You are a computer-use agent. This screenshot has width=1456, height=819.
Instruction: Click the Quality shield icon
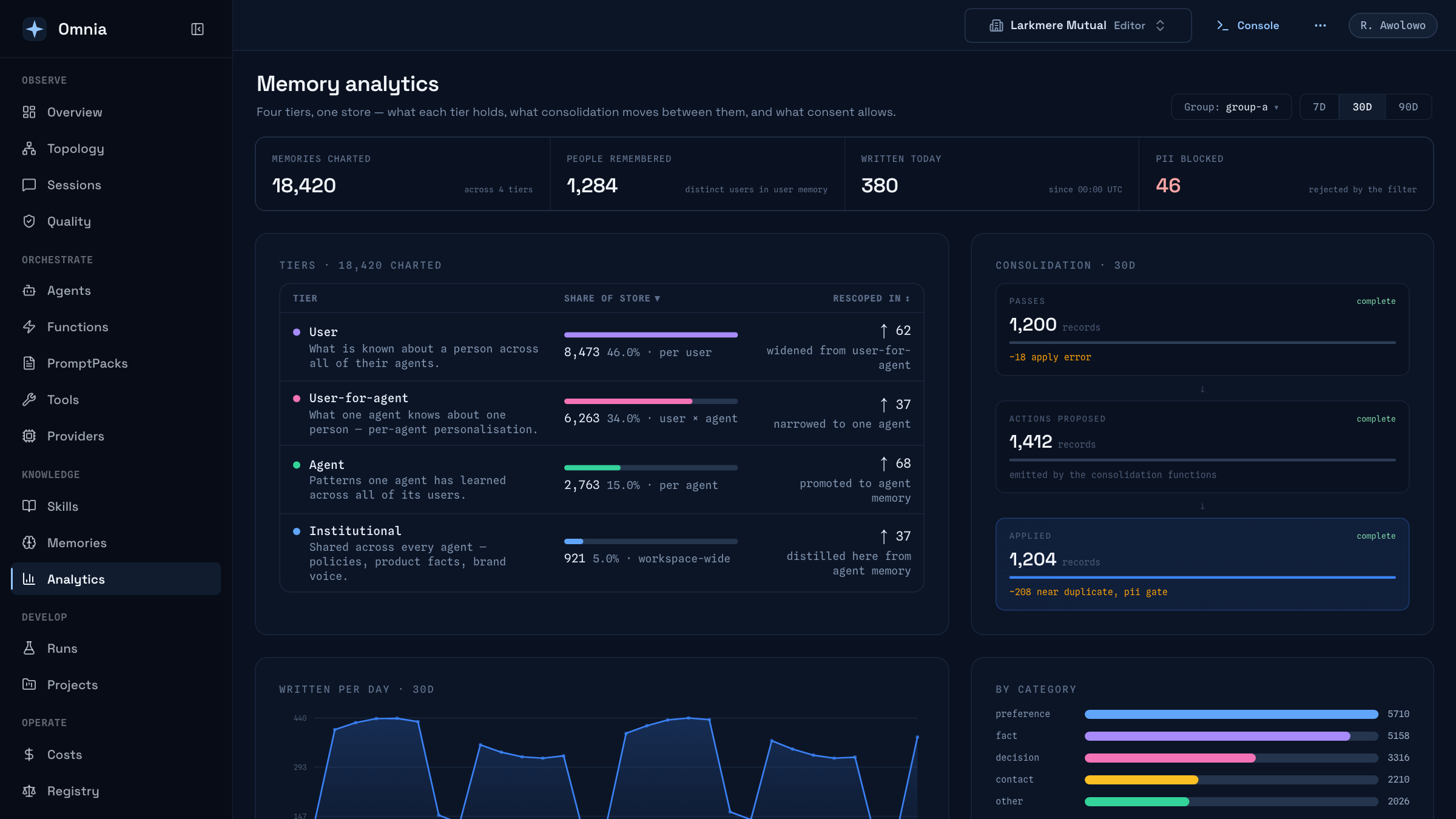pos(29,221)
